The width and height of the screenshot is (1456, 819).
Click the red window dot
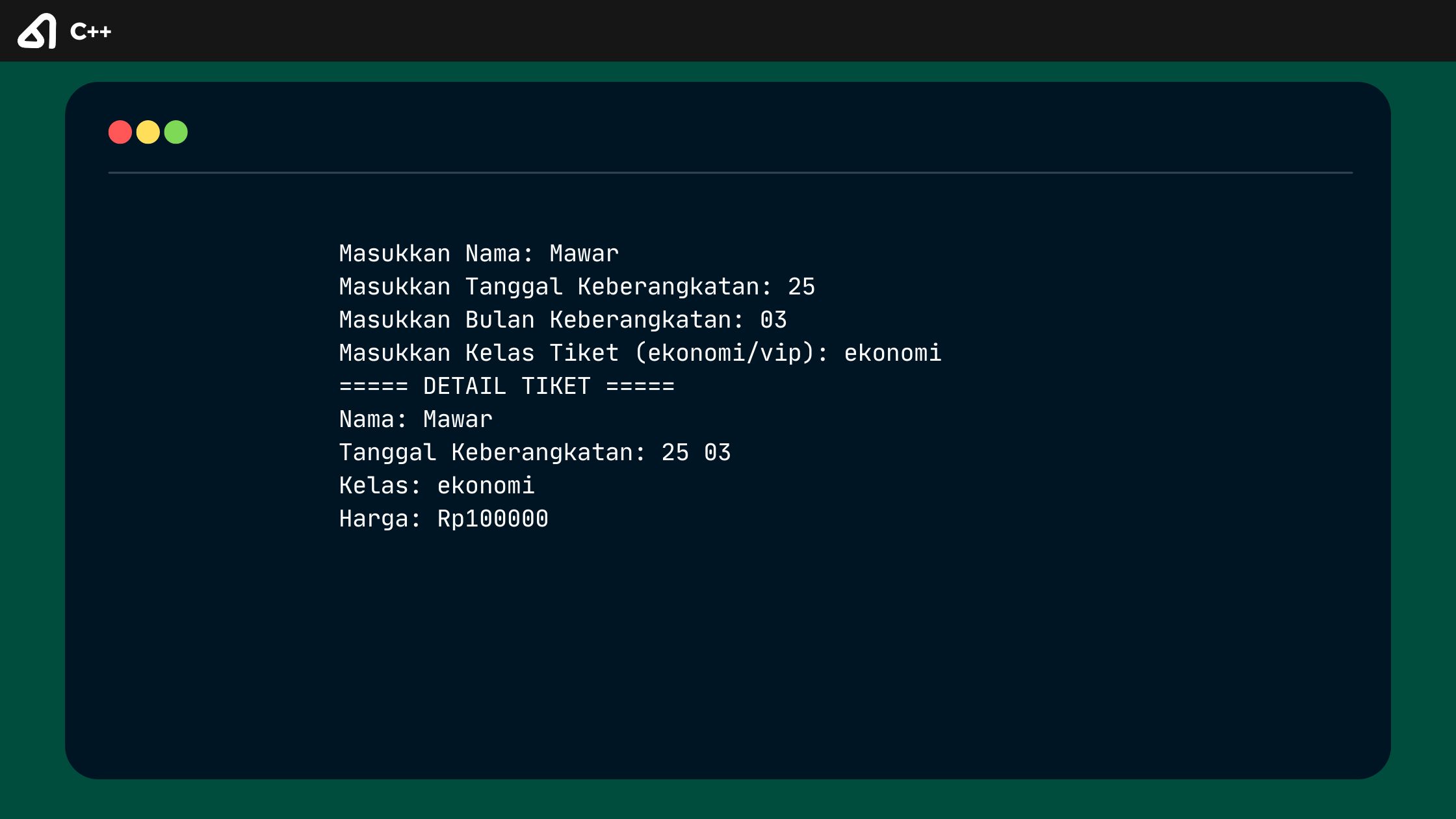(x=120, y=132)
